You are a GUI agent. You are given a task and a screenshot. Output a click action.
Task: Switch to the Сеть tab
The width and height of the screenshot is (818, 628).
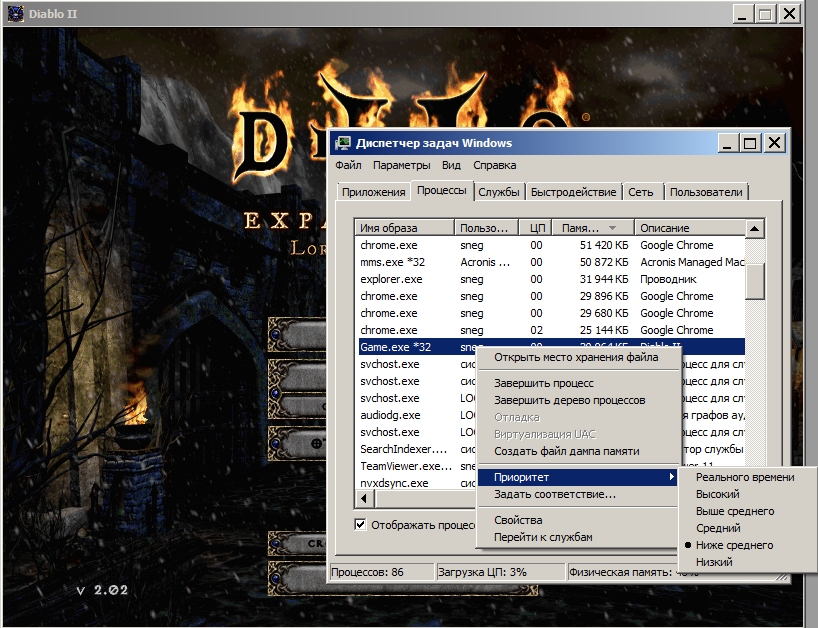(641, 192)
